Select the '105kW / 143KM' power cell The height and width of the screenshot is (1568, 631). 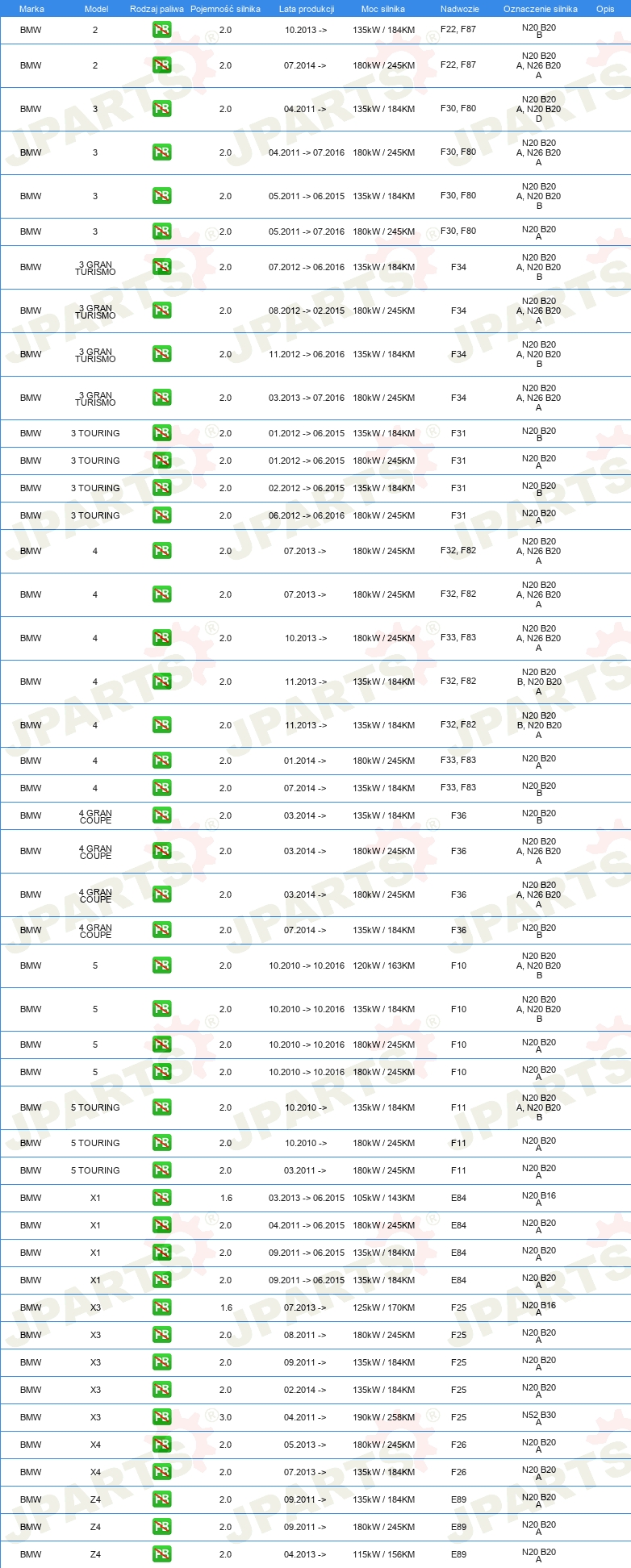coord(384,1198)
